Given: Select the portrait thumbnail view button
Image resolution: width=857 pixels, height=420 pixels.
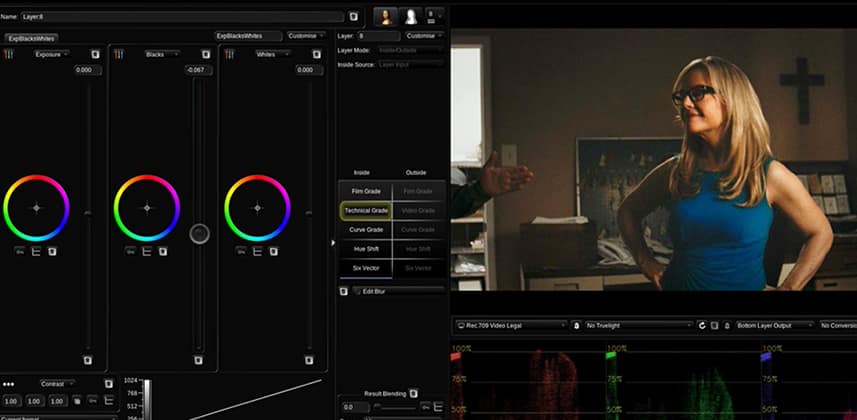Looking at the screenshot, I should pos(385,16).
